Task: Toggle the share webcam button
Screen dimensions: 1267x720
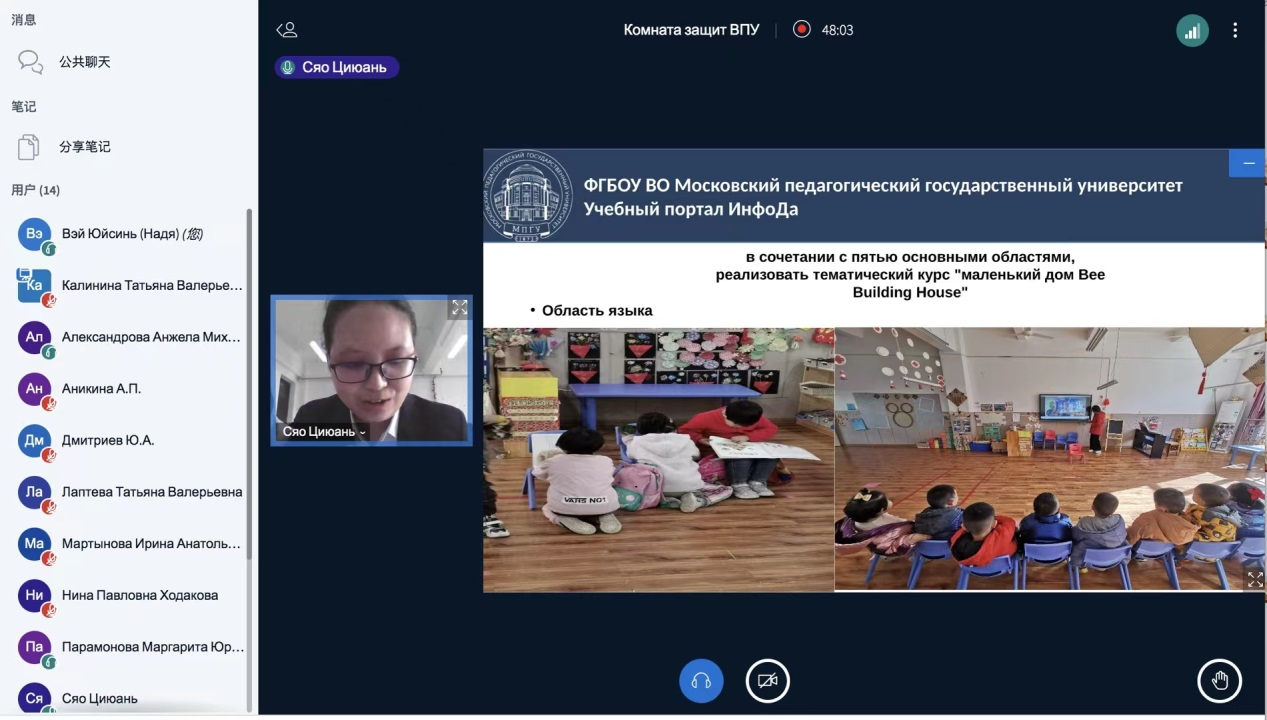Action: click(767, 681)
